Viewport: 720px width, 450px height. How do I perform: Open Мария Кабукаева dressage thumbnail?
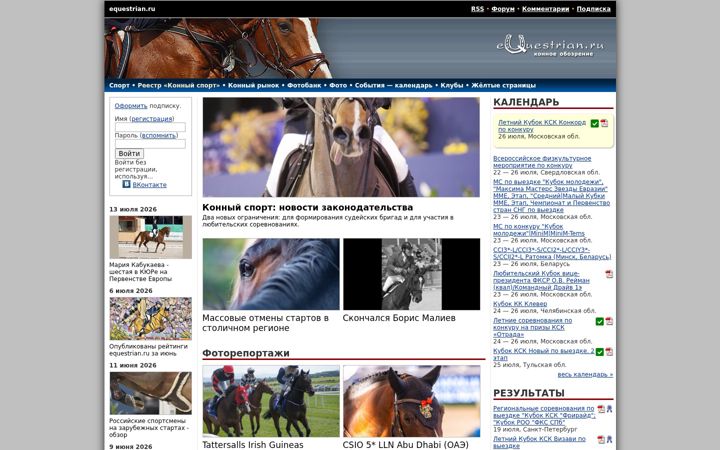pos(151,237)
